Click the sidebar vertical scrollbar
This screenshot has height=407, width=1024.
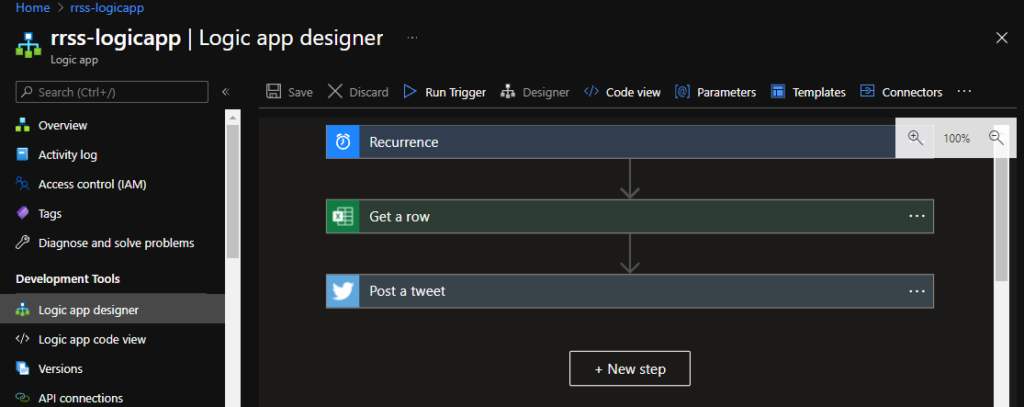click(232, 191)
